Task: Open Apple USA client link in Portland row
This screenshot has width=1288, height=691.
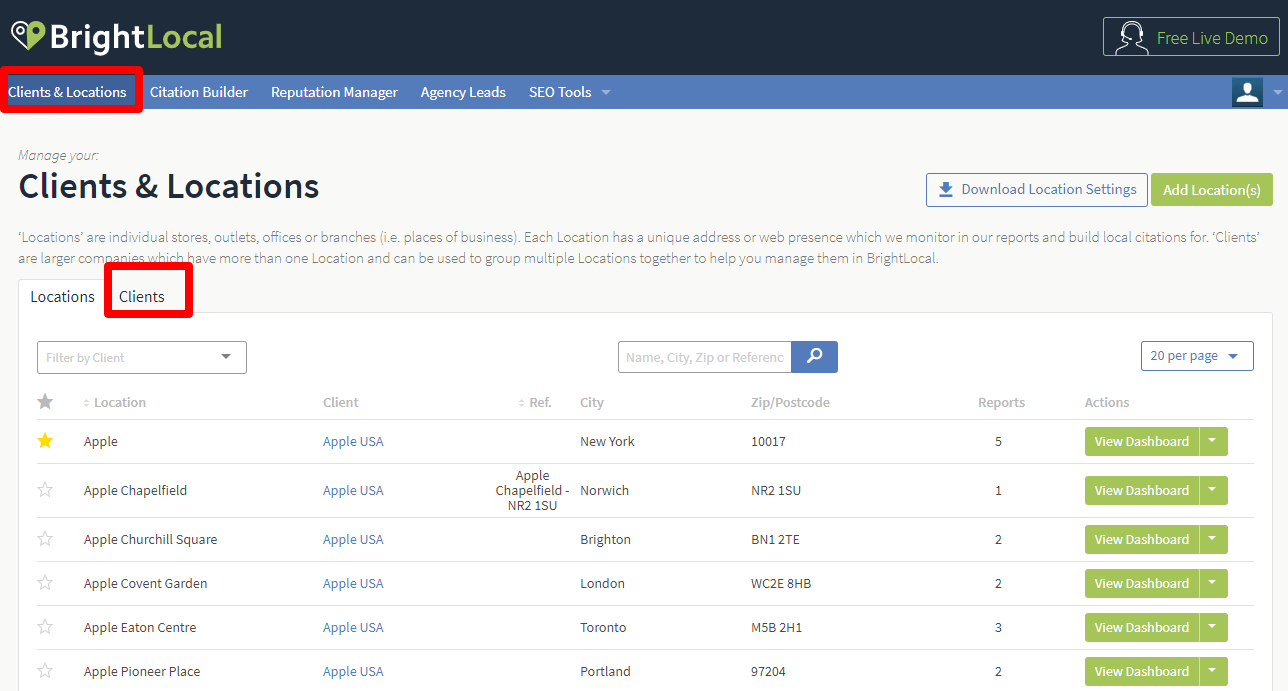Action: (x=353, y=671)
